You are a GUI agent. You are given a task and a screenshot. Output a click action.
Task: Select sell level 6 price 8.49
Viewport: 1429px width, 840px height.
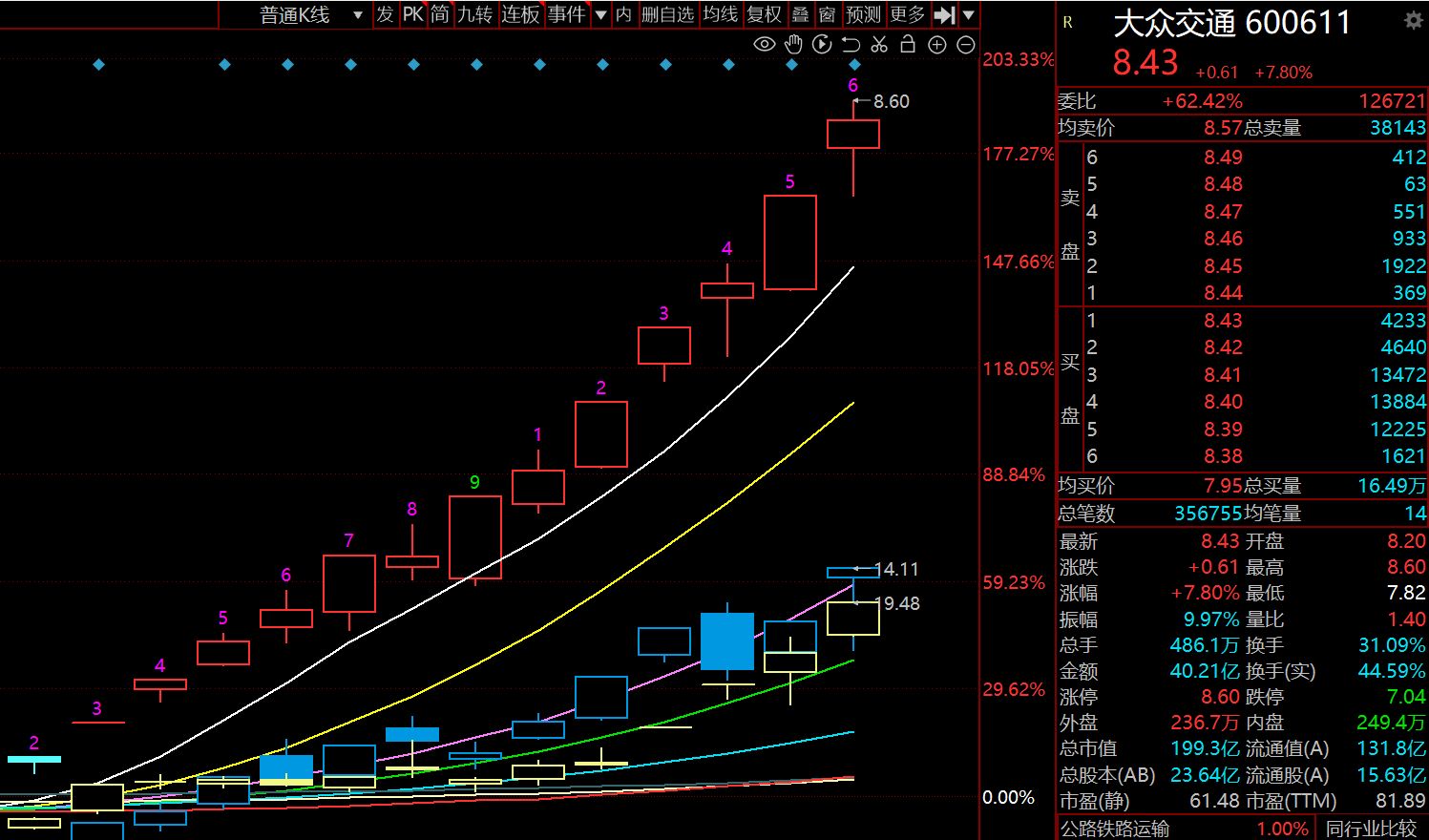click(1223, 157)
